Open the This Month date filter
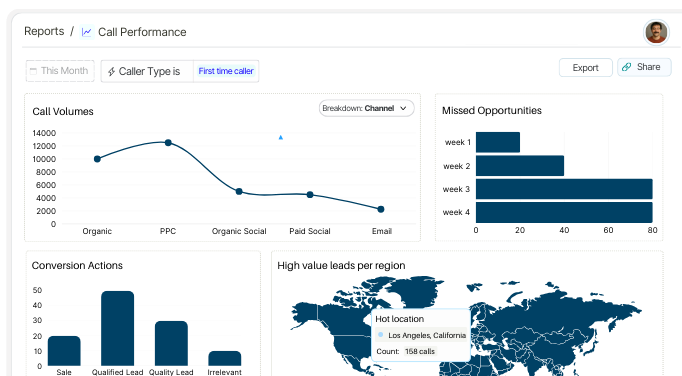 60,71
